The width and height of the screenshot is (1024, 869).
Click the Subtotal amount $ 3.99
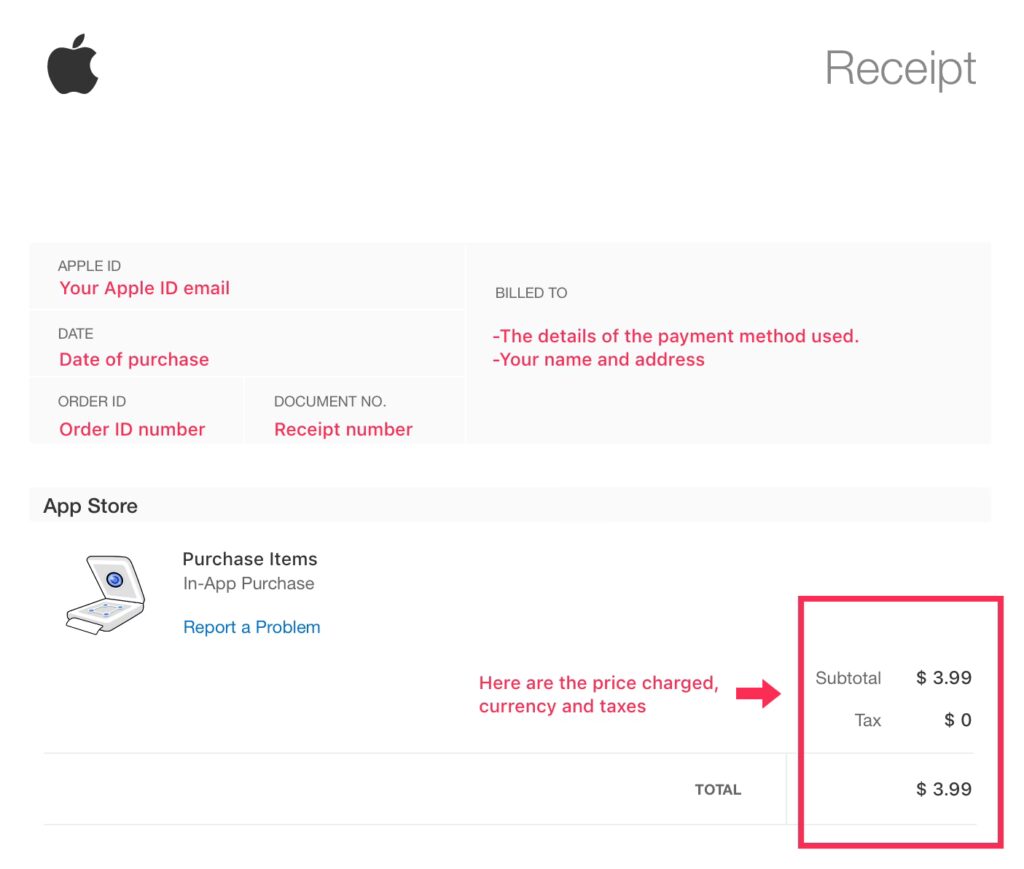point(944,678)
